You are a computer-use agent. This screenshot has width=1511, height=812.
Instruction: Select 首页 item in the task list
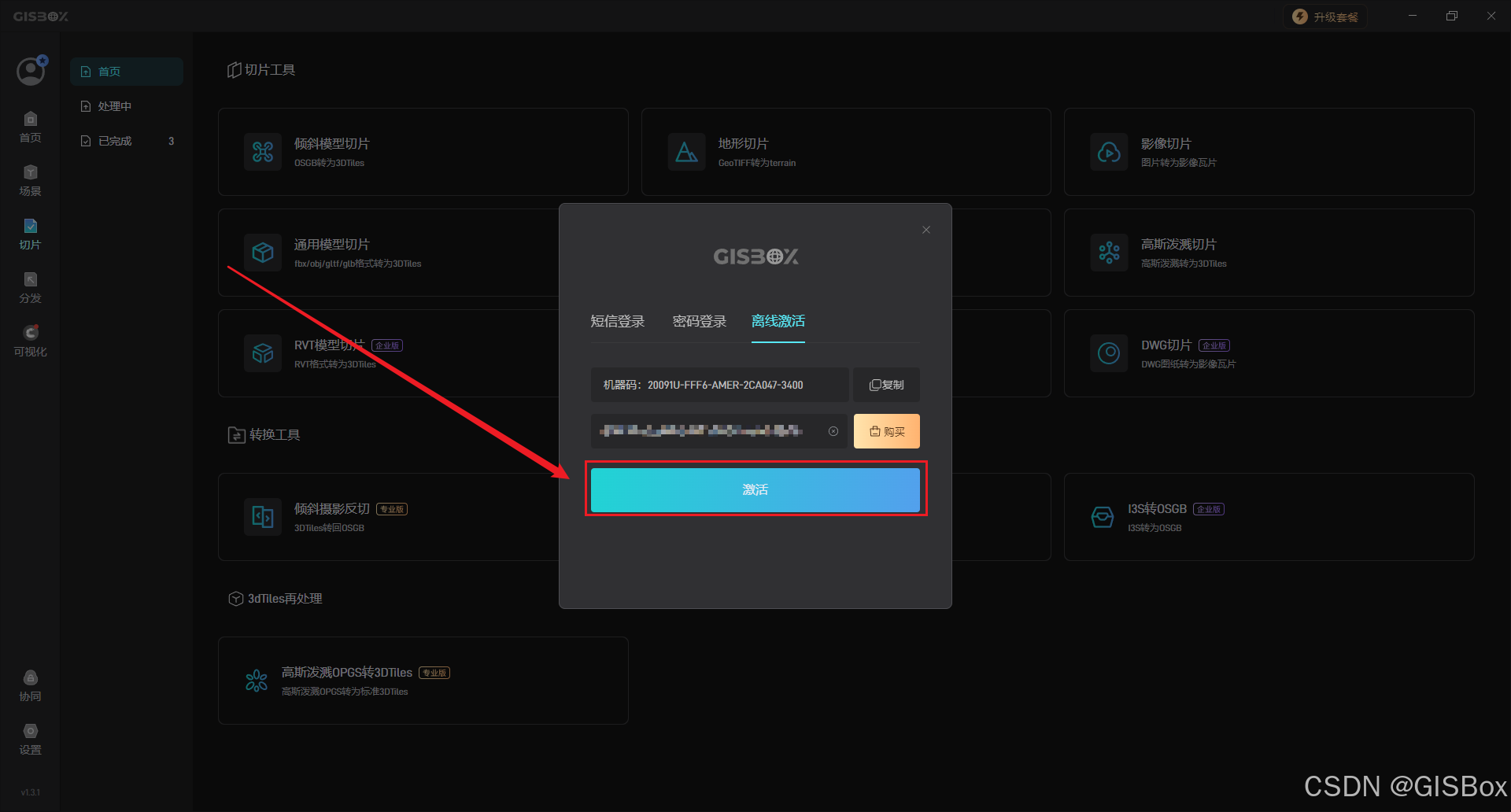127,72
